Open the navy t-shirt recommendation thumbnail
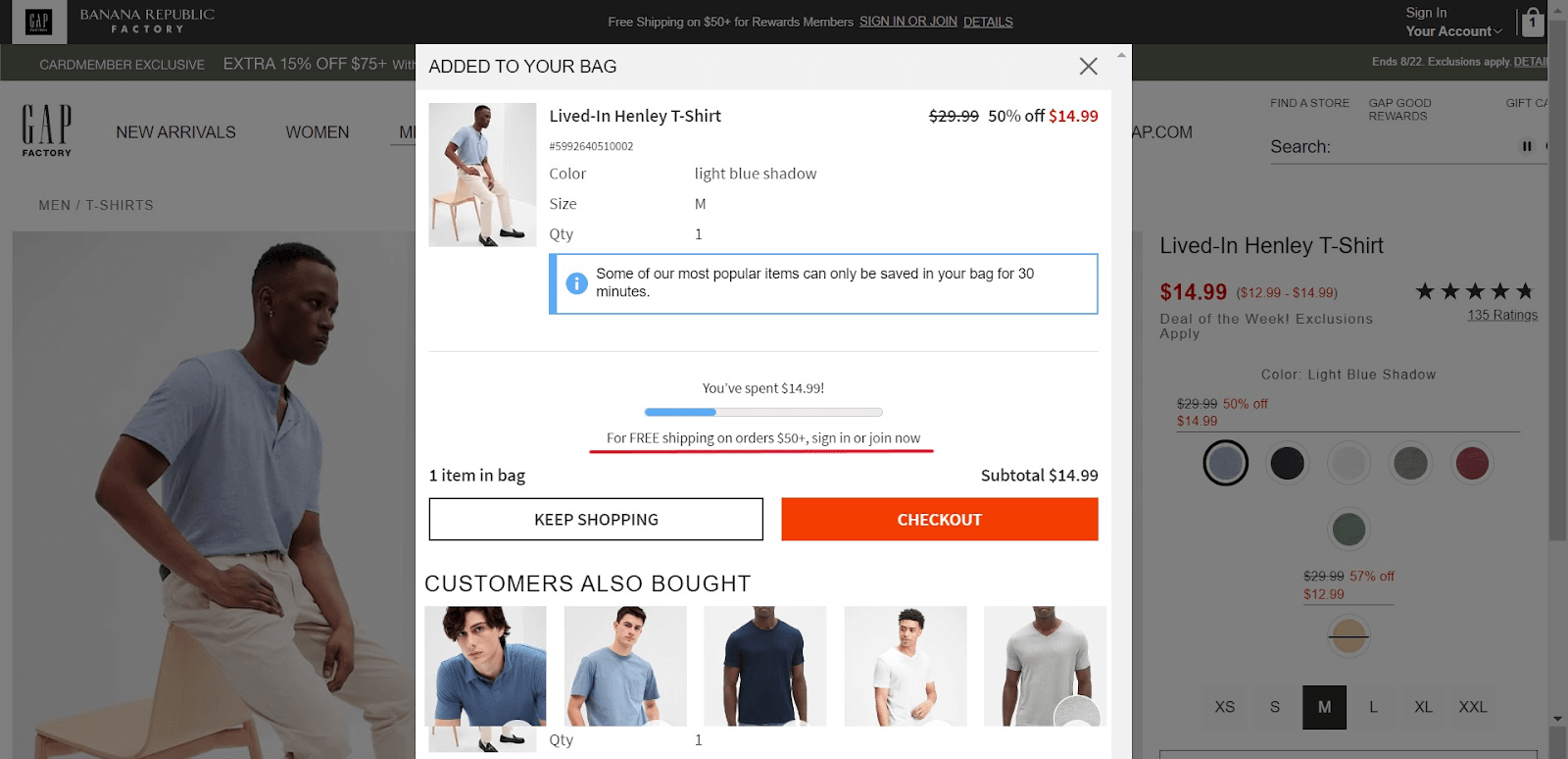 pos(764,666)
